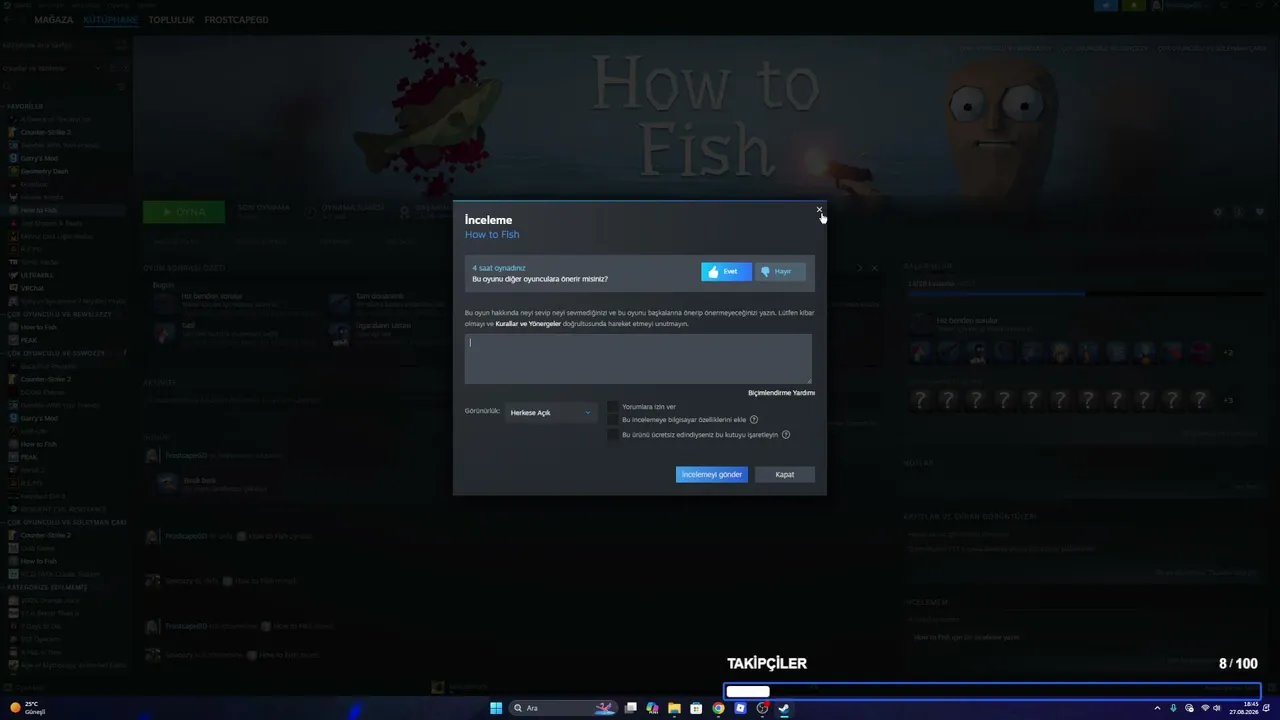1280x720 pixels.
Task: Show help icon beside ücretsiz edindiyseniz option
Action: click(x=786, y=435)
